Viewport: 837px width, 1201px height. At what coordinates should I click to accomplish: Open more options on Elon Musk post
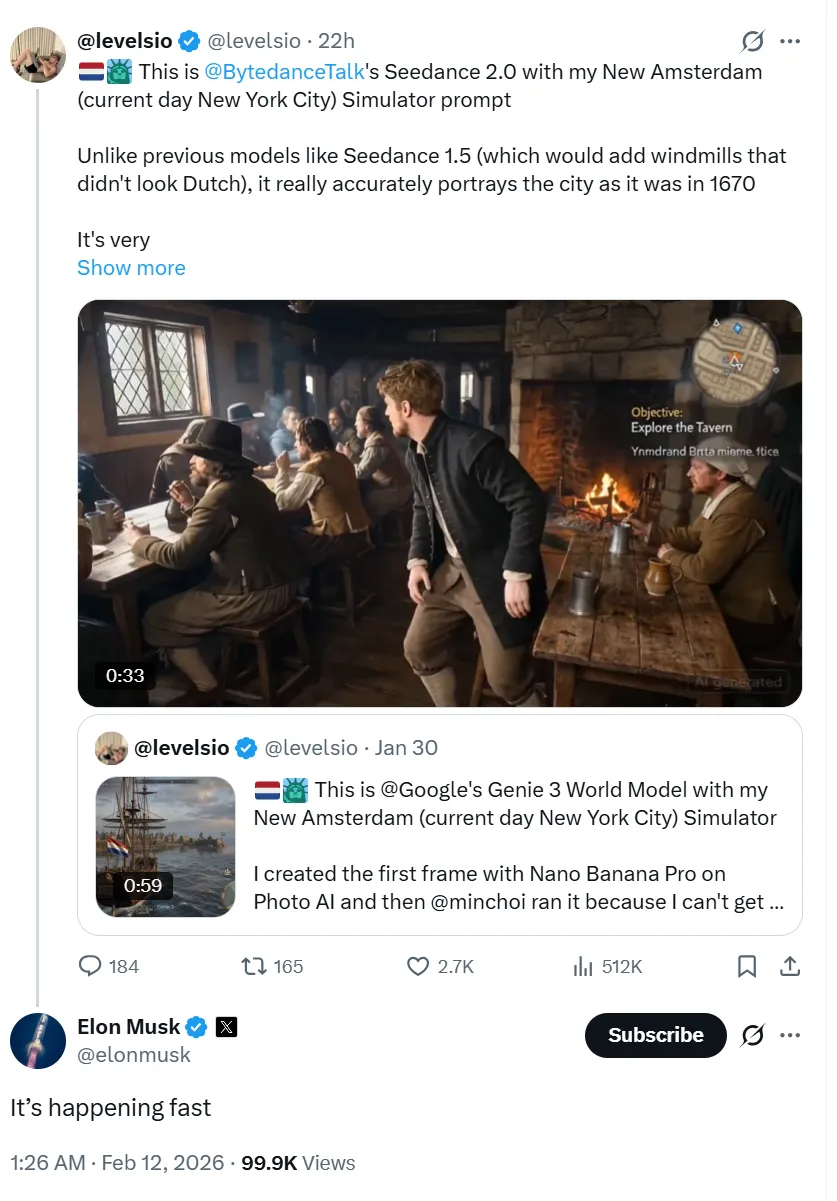tap(790, 1035)
